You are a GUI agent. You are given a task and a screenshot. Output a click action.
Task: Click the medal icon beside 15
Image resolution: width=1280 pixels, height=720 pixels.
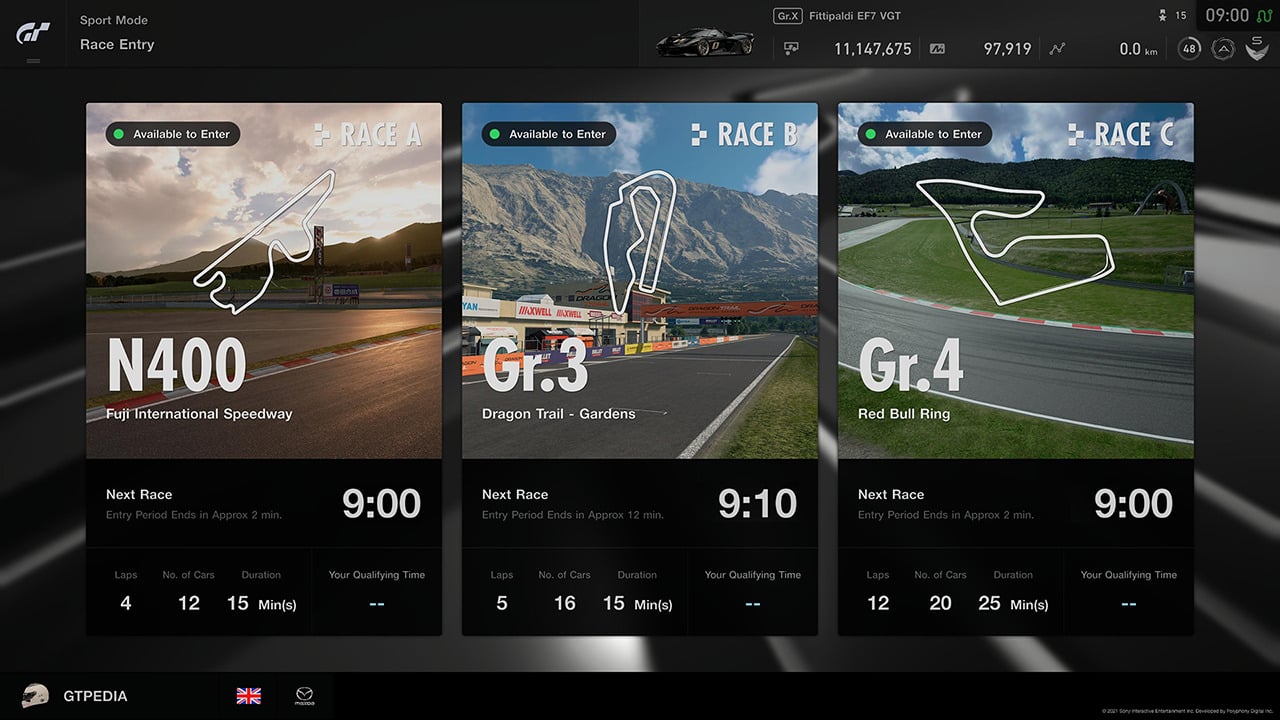(1163, 15)
